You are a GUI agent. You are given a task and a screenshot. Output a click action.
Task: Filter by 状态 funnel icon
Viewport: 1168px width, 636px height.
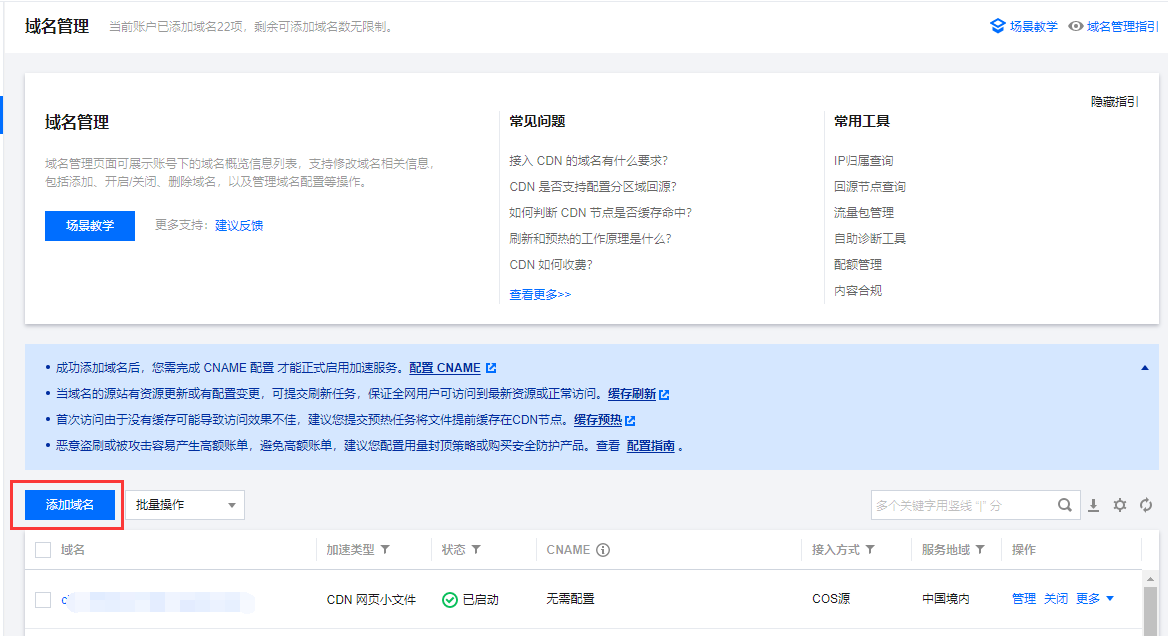coord(476,550)
